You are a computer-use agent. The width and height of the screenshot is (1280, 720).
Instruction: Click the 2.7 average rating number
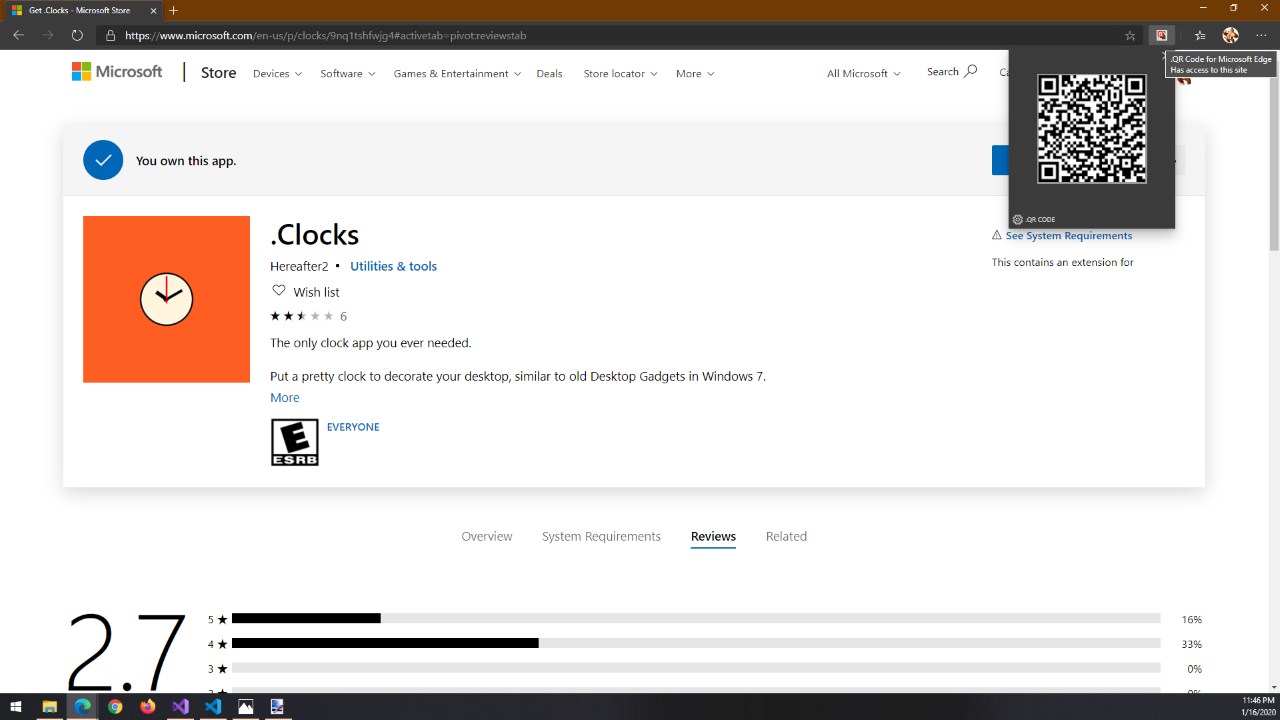[126, 650]
